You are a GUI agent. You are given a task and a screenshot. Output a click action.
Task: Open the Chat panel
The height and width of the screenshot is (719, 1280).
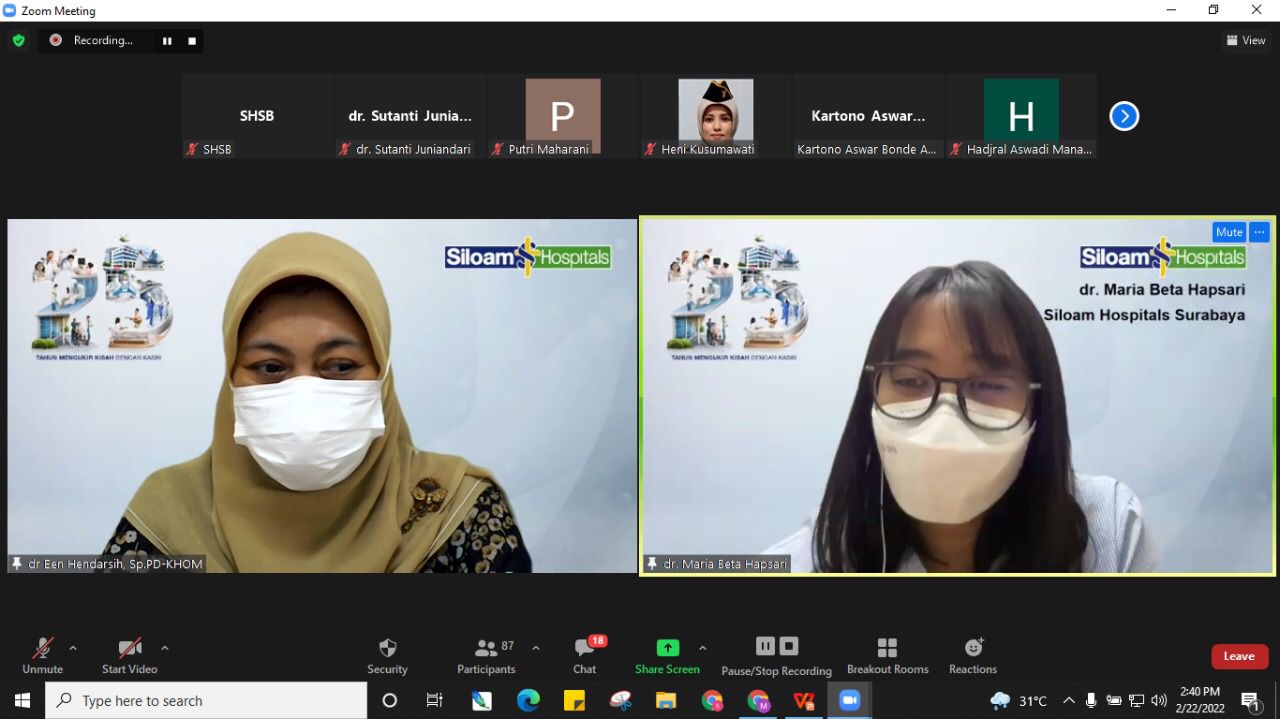click(x=585, y=655)
